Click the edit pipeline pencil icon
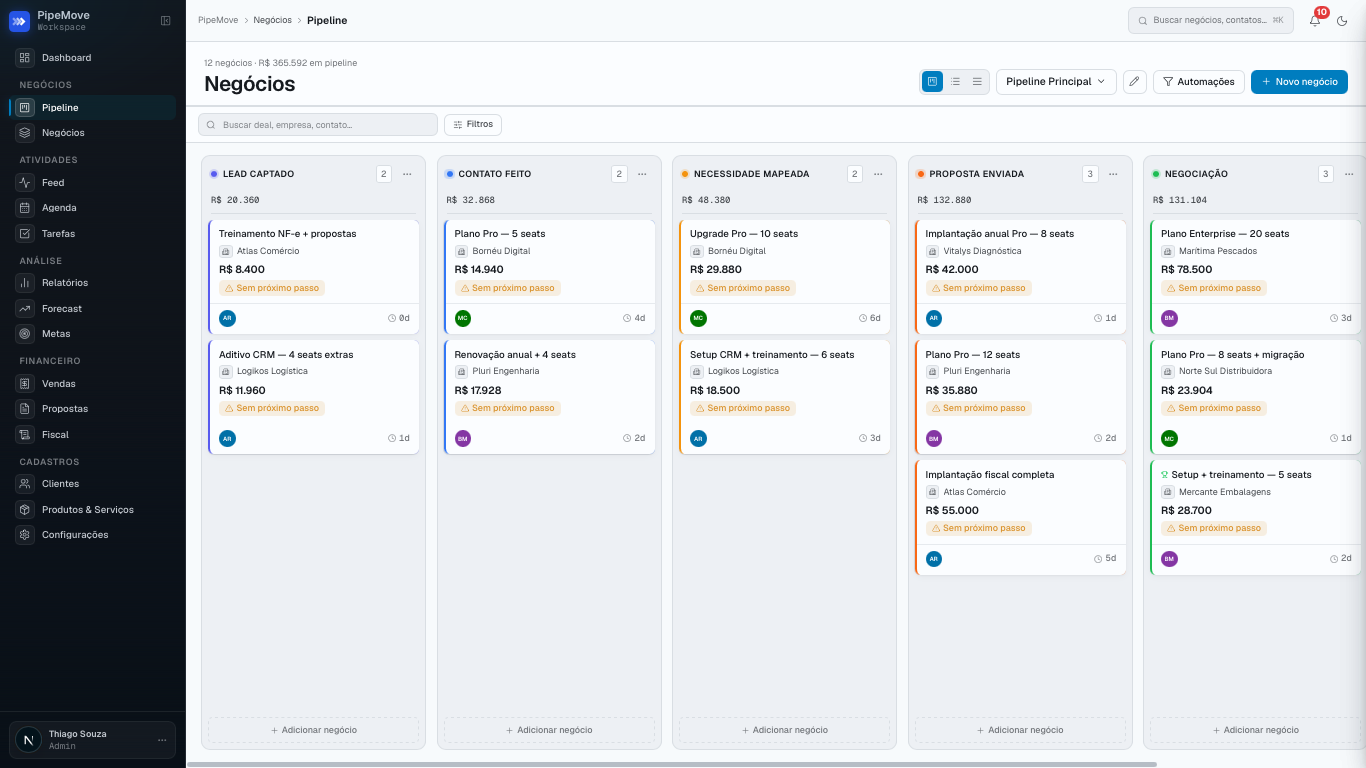Image resolution: width=1366 pixels, height=768 pixels. click(1134, 82)
